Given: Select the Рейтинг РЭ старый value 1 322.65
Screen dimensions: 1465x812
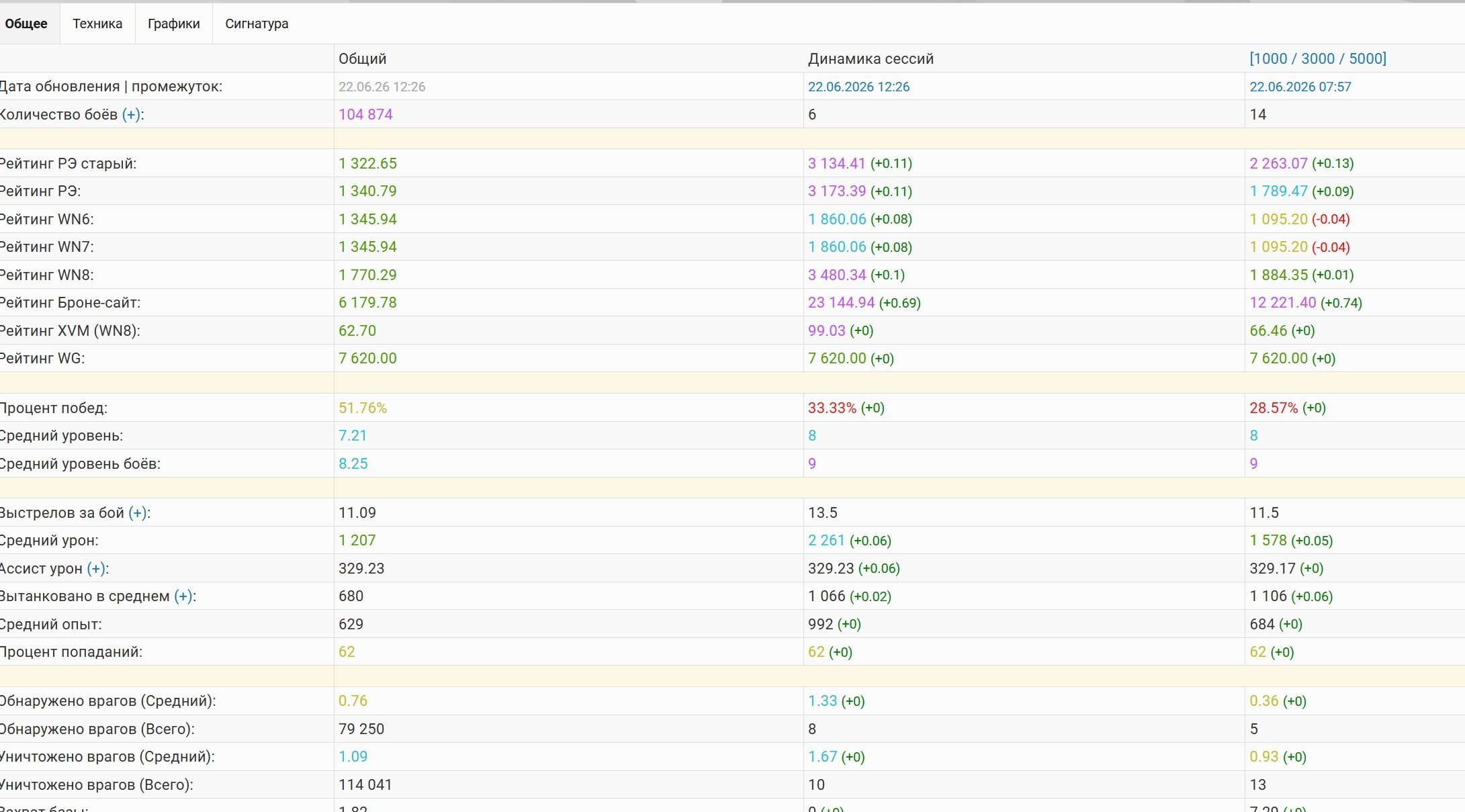Looking at the screenshot, I should click(x=367, y=164).
